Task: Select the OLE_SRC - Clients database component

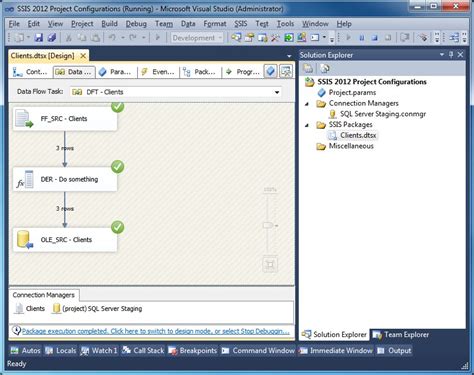Action: point(65,240)
